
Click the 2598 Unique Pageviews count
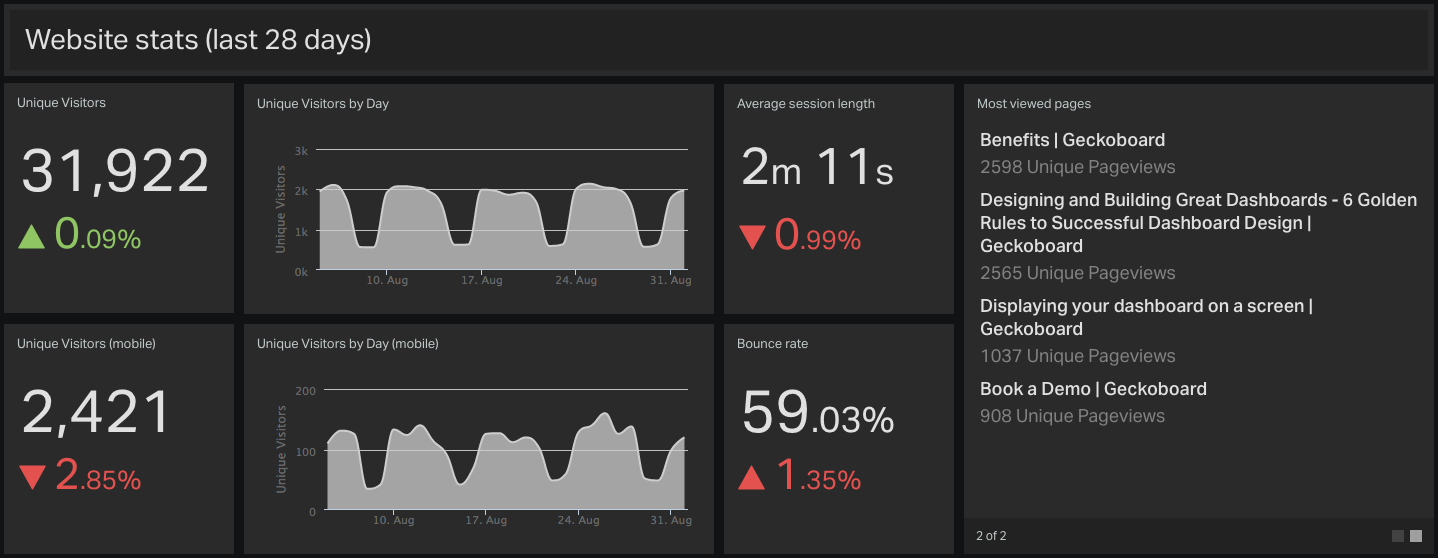tap(1077, 167)
